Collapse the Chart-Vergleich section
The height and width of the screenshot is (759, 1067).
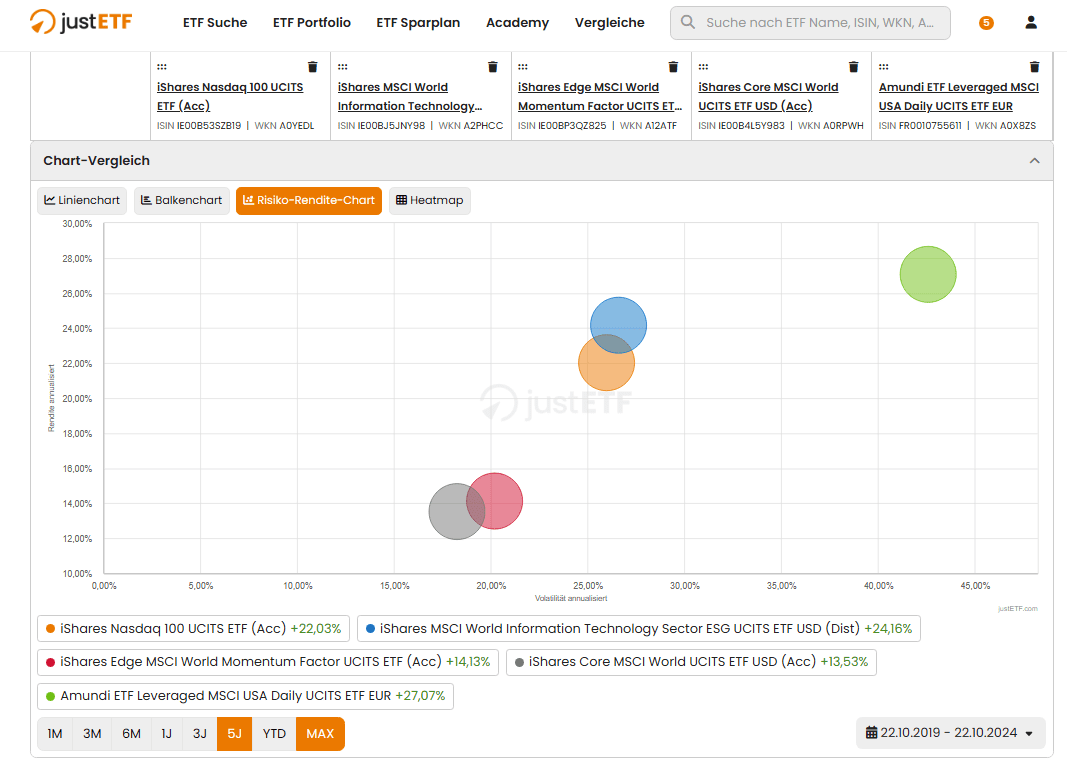pyautogui.click(x=1034, y=161)
